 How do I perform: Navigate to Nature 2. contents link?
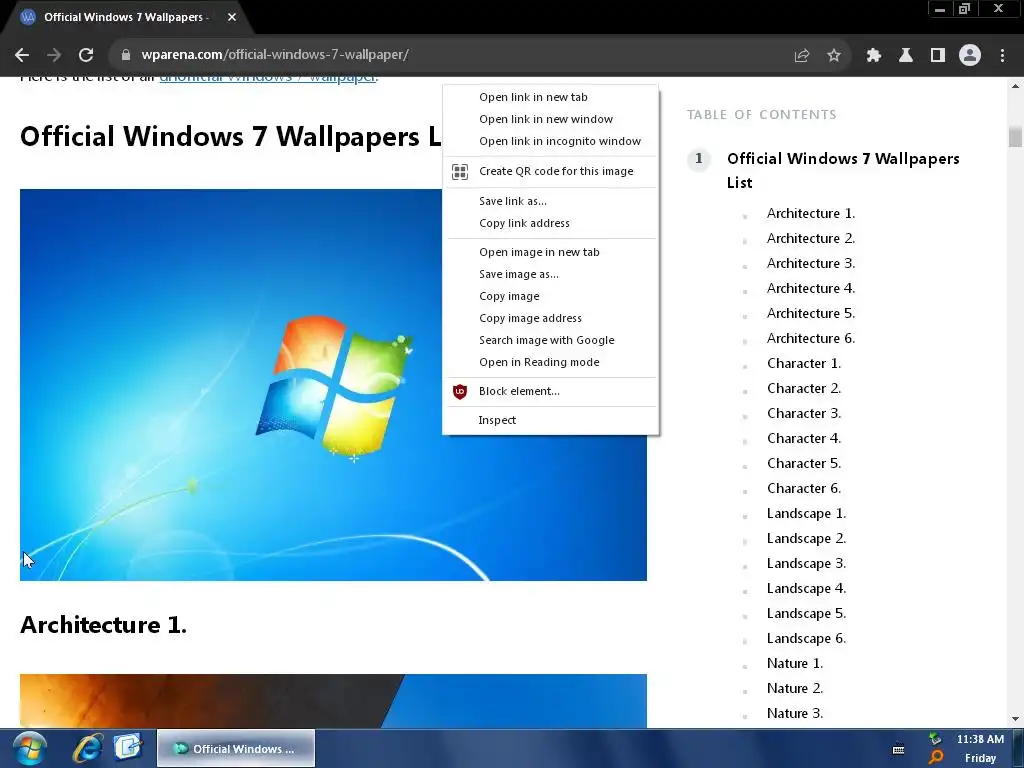795,688
